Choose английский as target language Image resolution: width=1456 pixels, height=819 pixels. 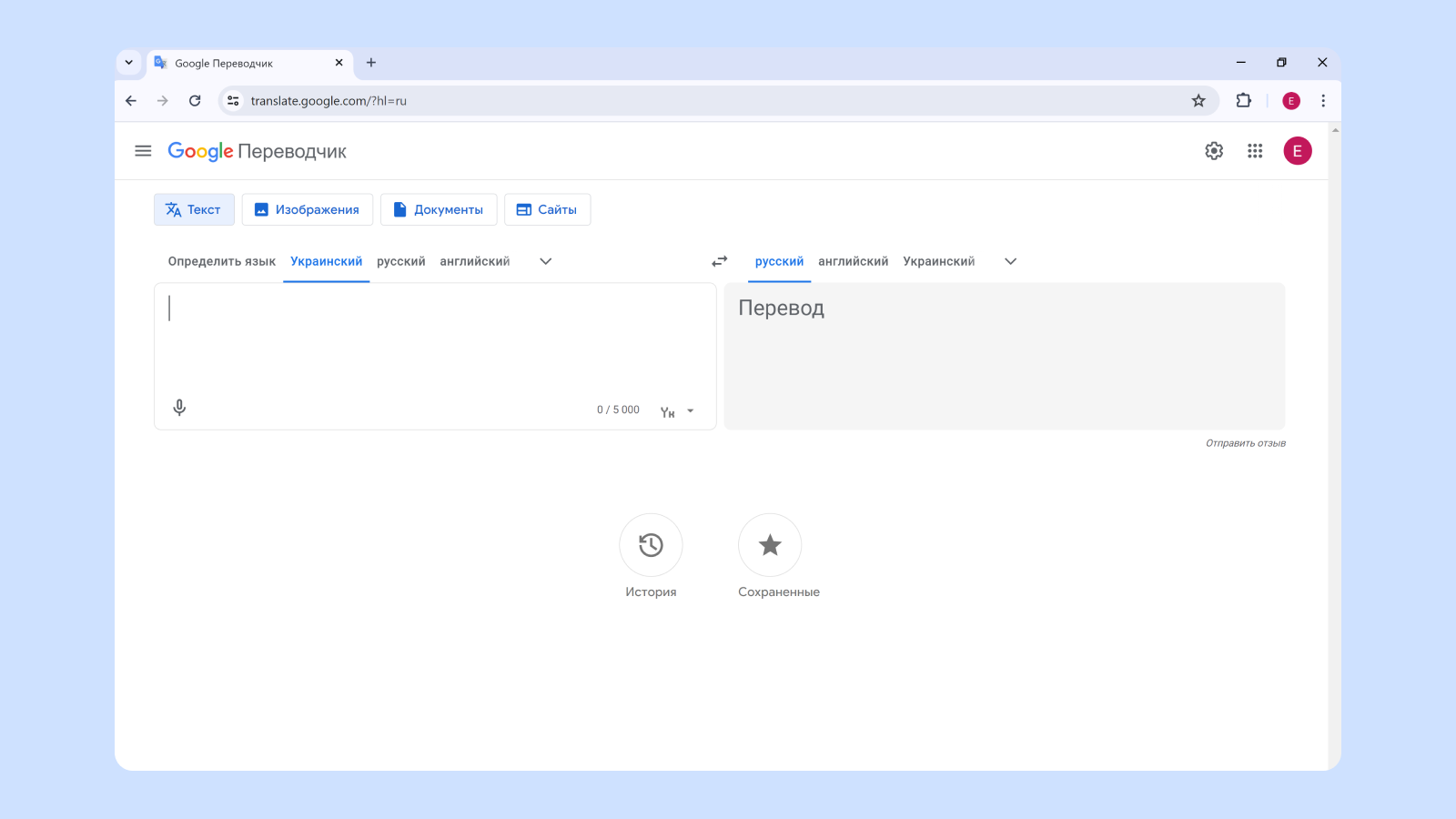[853, 261]
